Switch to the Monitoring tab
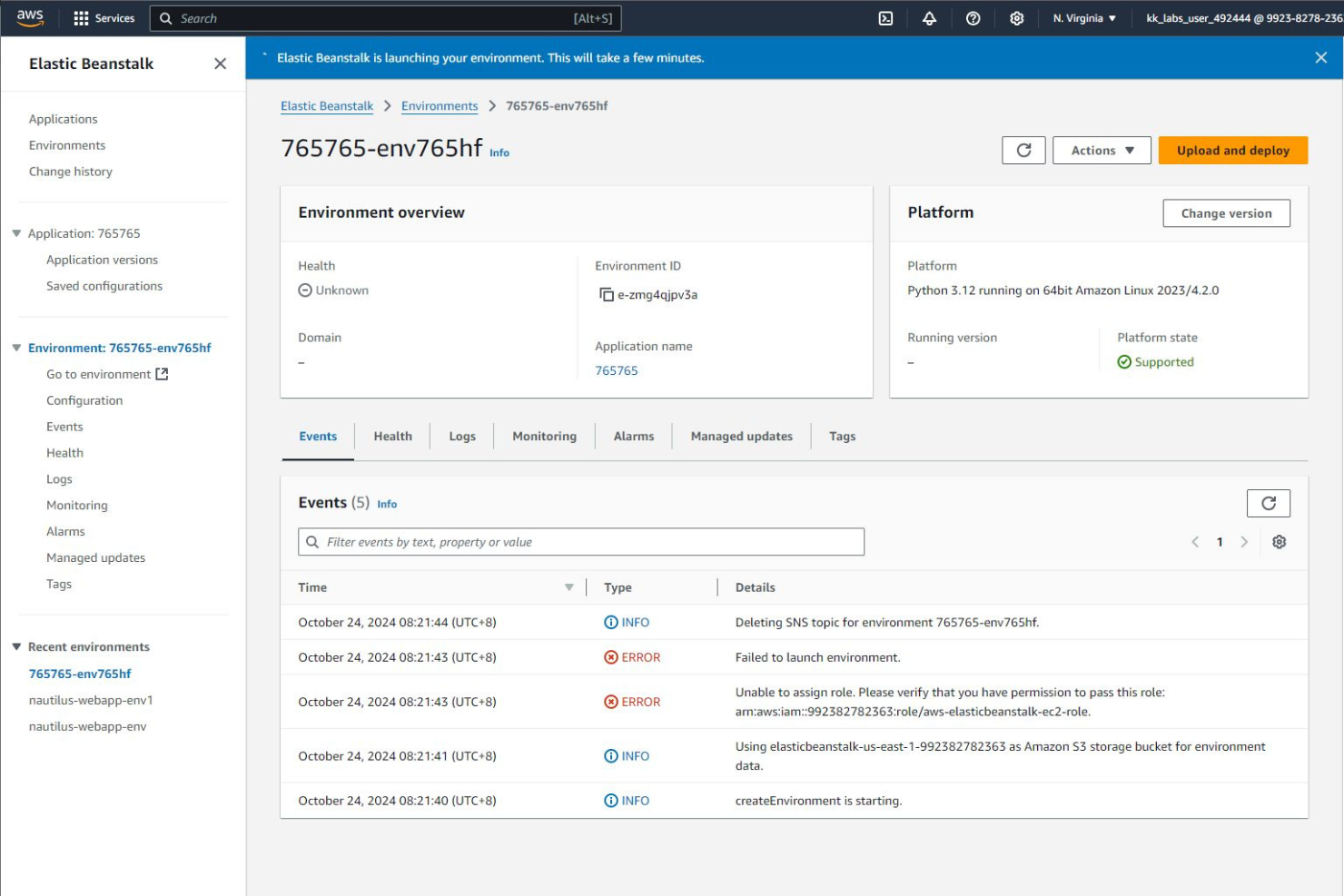 click(x=544, y=436)
